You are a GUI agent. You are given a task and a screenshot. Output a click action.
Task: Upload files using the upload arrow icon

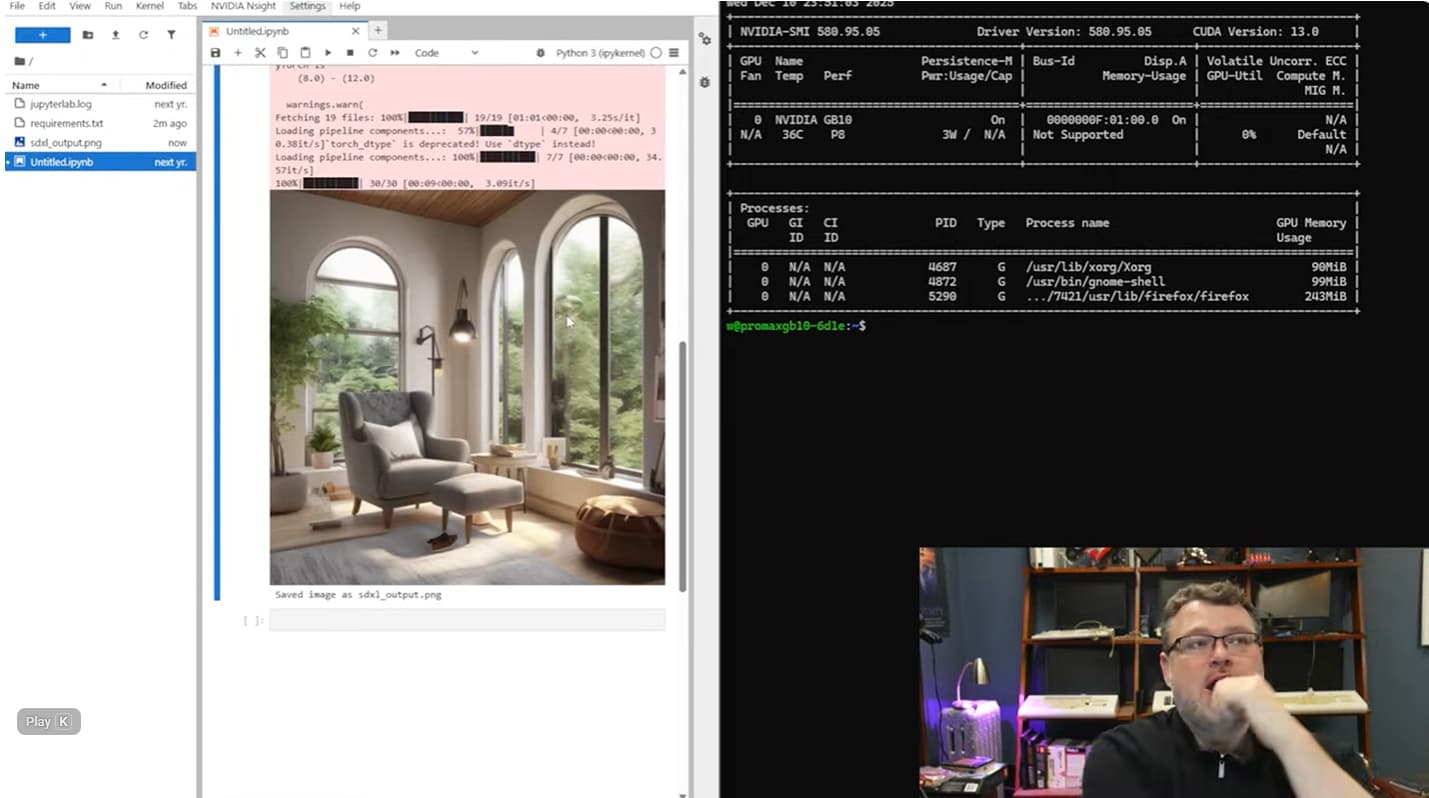click(115, 35)
